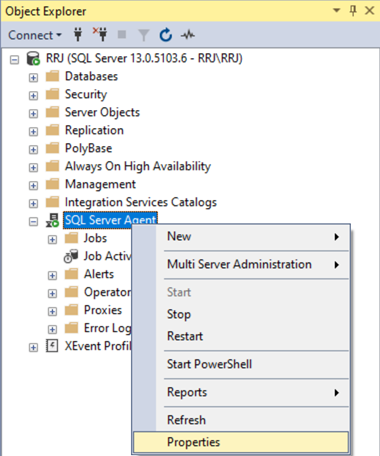Select the Always On High Availability label
380x456 pixels.
coord(138,166)
